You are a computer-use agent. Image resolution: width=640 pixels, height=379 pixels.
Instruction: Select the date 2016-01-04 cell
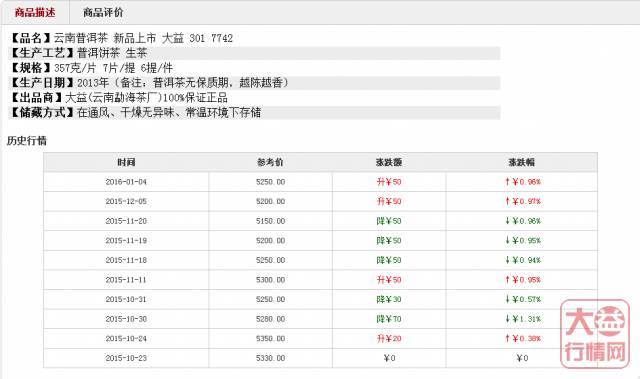(126, 182)
